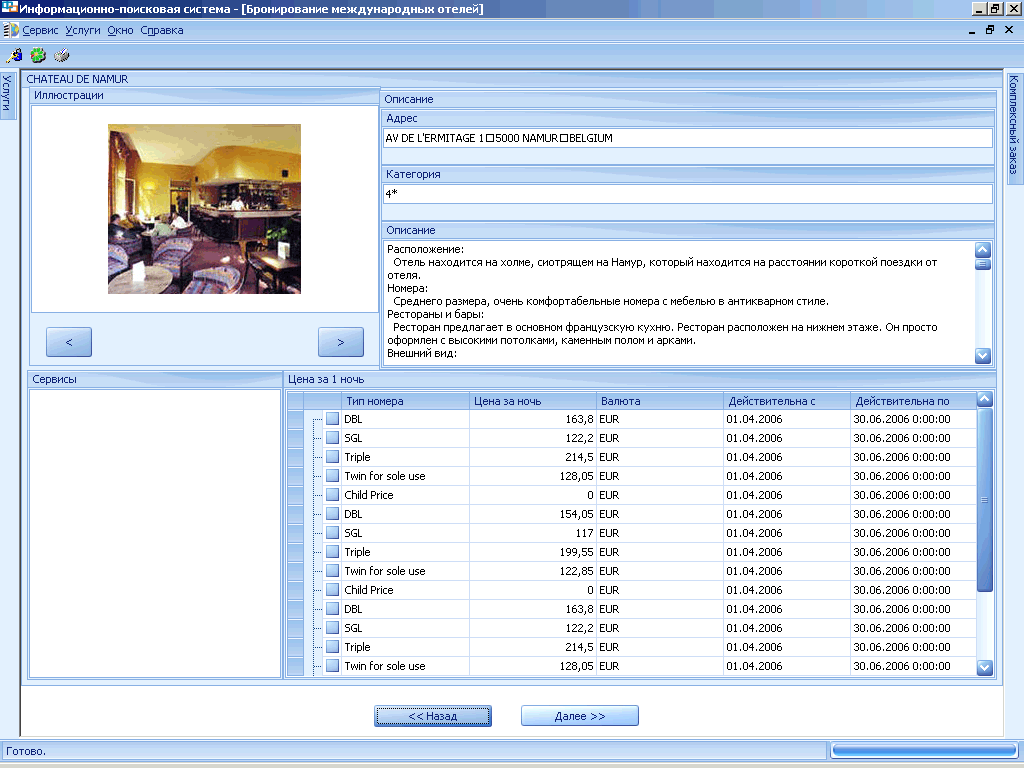This screenshot has width=1024, height=768.
Task: Click the Действительна с column header
Action: (787, 401)
